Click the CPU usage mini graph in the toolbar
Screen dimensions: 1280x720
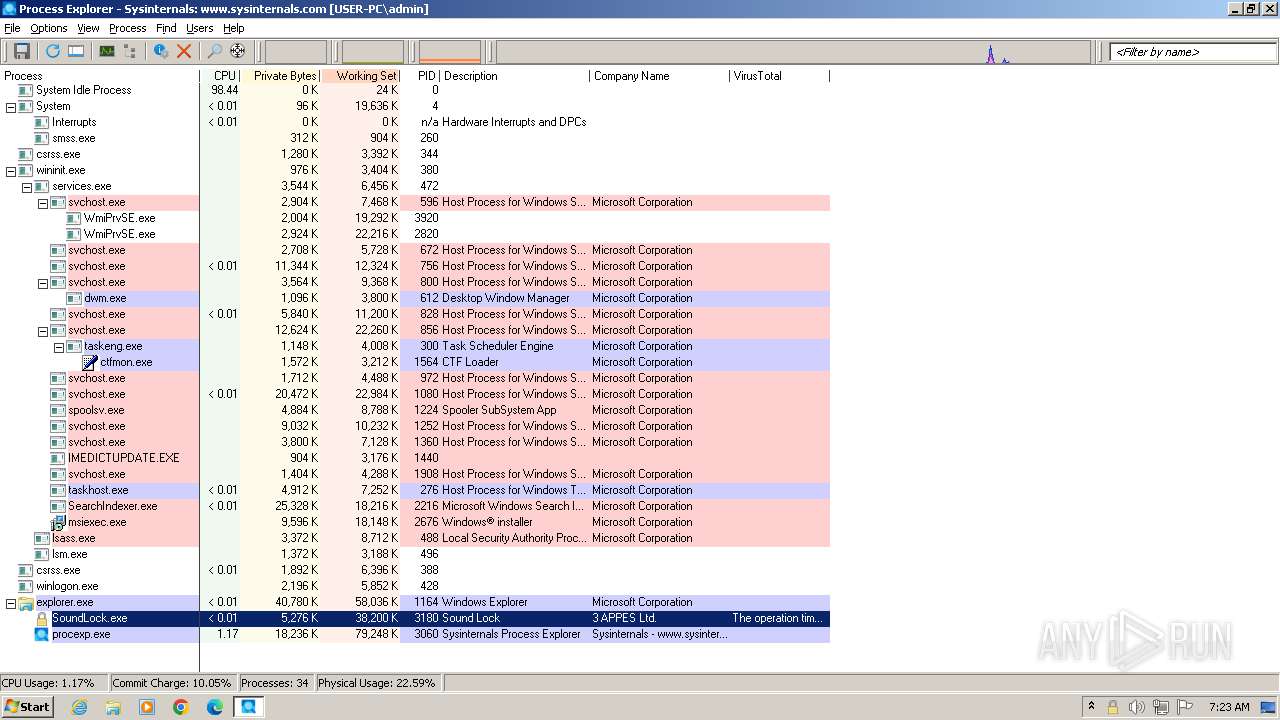tap(296, 51)
